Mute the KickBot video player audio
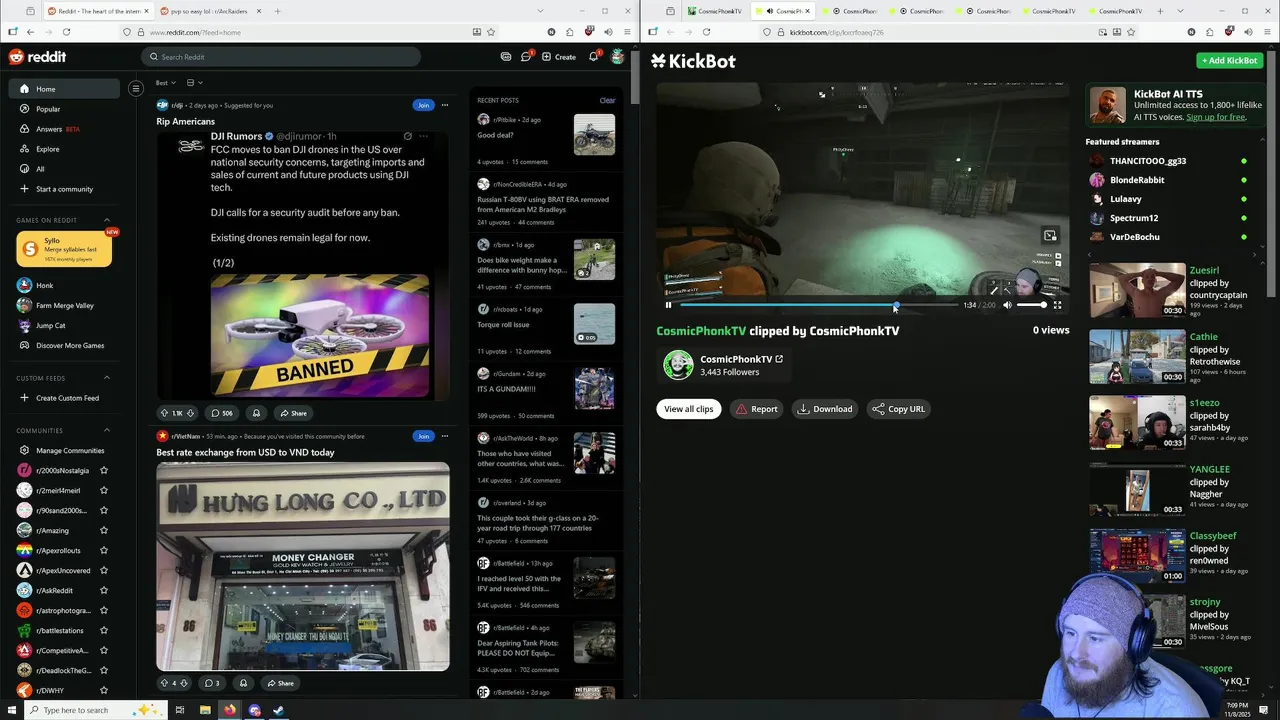The width and height of the screenshot is (1280, 720). pos(1007,305)
